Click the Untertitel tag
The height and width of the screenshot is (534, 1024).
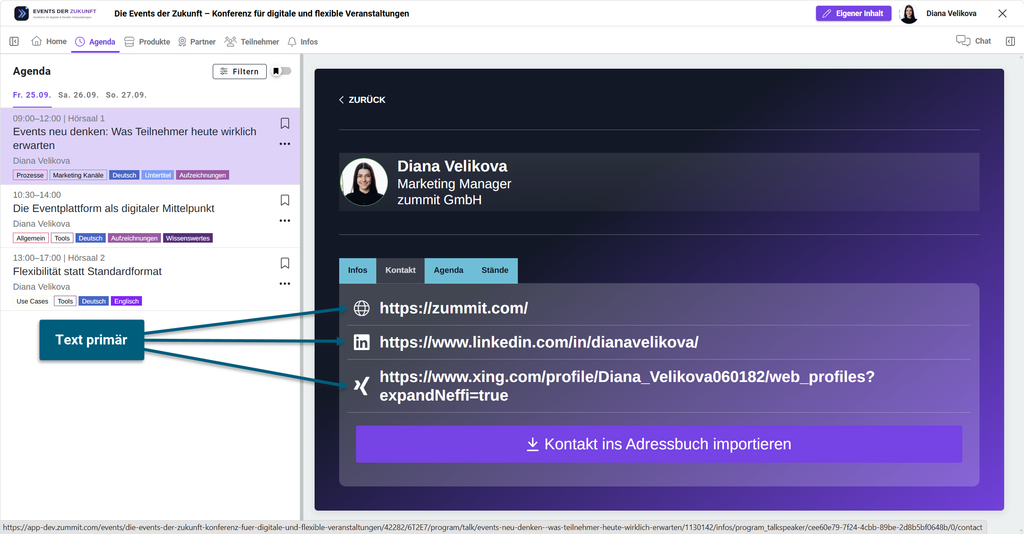tap(157, 175)
